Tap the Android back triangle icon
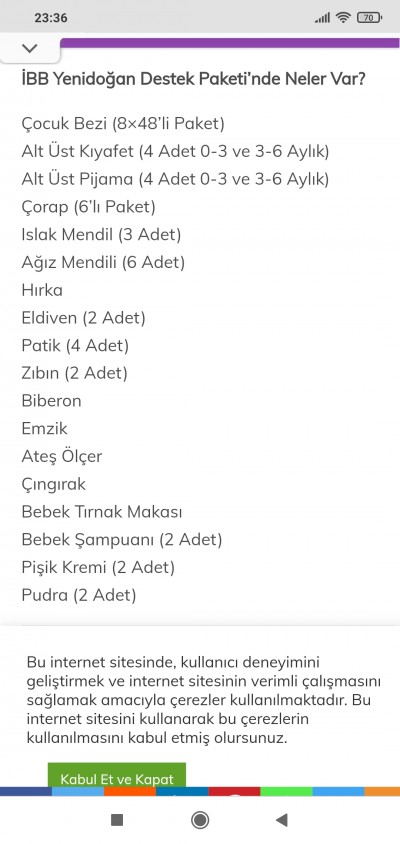400x844 pixels. coord(282,820)
